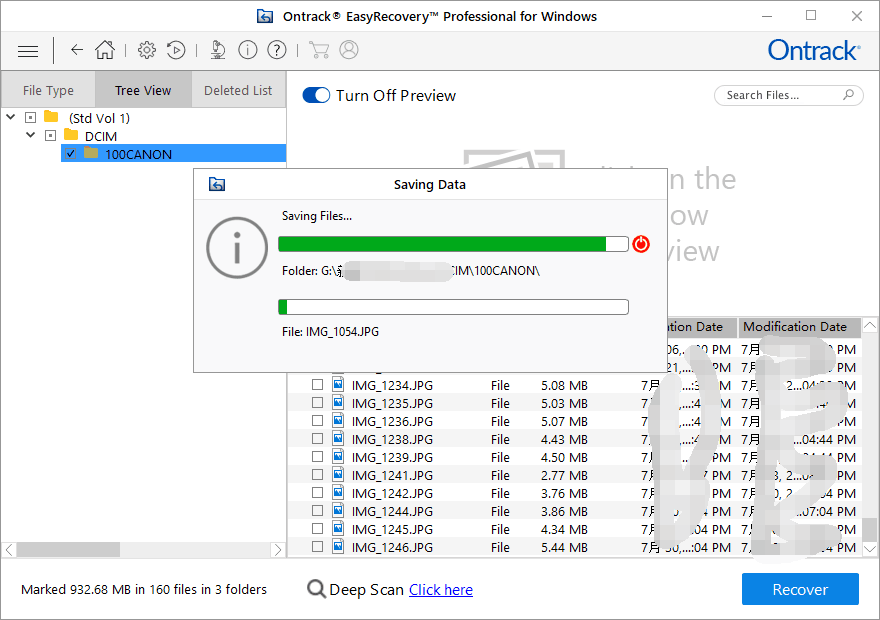Check the box for IMG_1234.JPG

coord(318,385)
